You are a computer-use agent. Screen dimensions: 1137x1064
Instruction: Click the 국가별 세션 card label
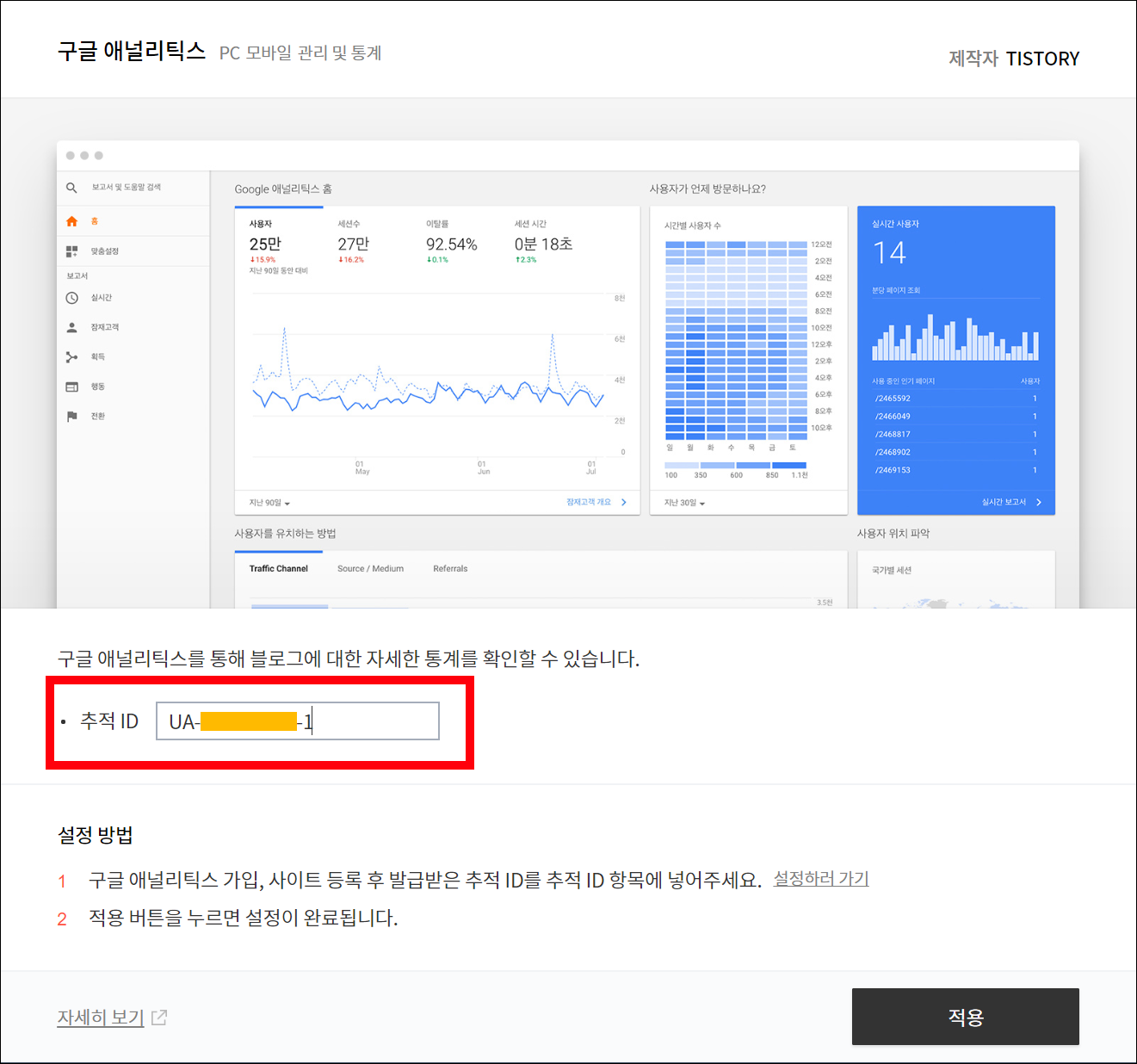pyautogui.click(x=892, y=570)
